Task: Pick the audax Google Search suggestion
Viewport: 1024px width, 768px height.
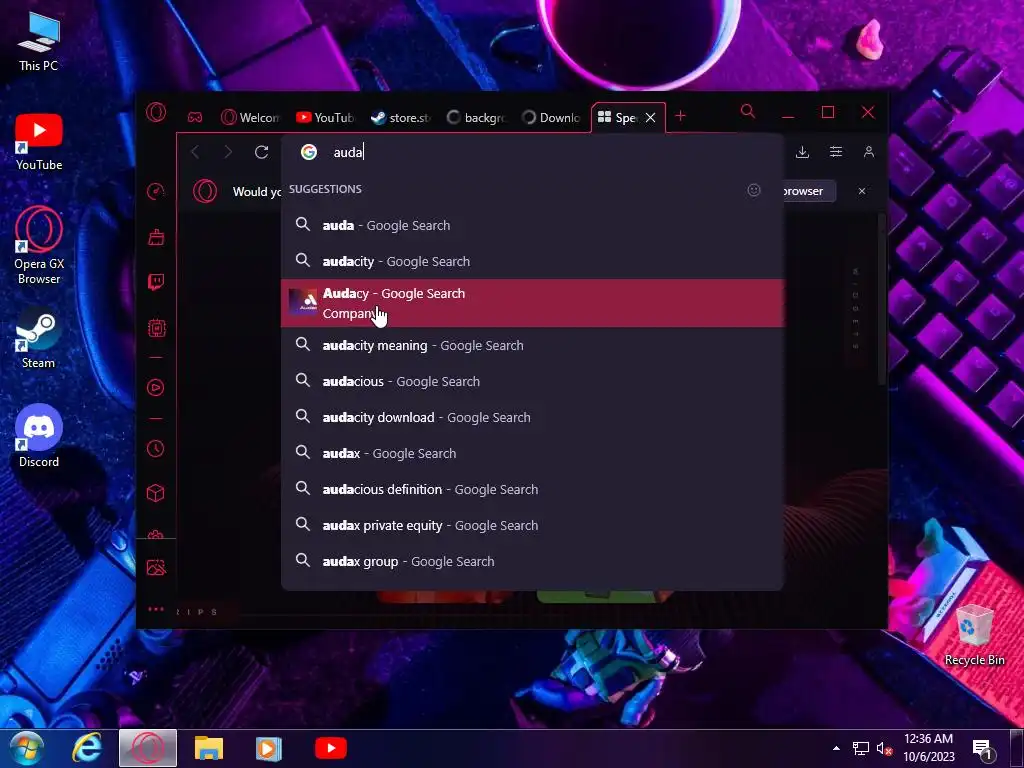Action: pos(532,453)
